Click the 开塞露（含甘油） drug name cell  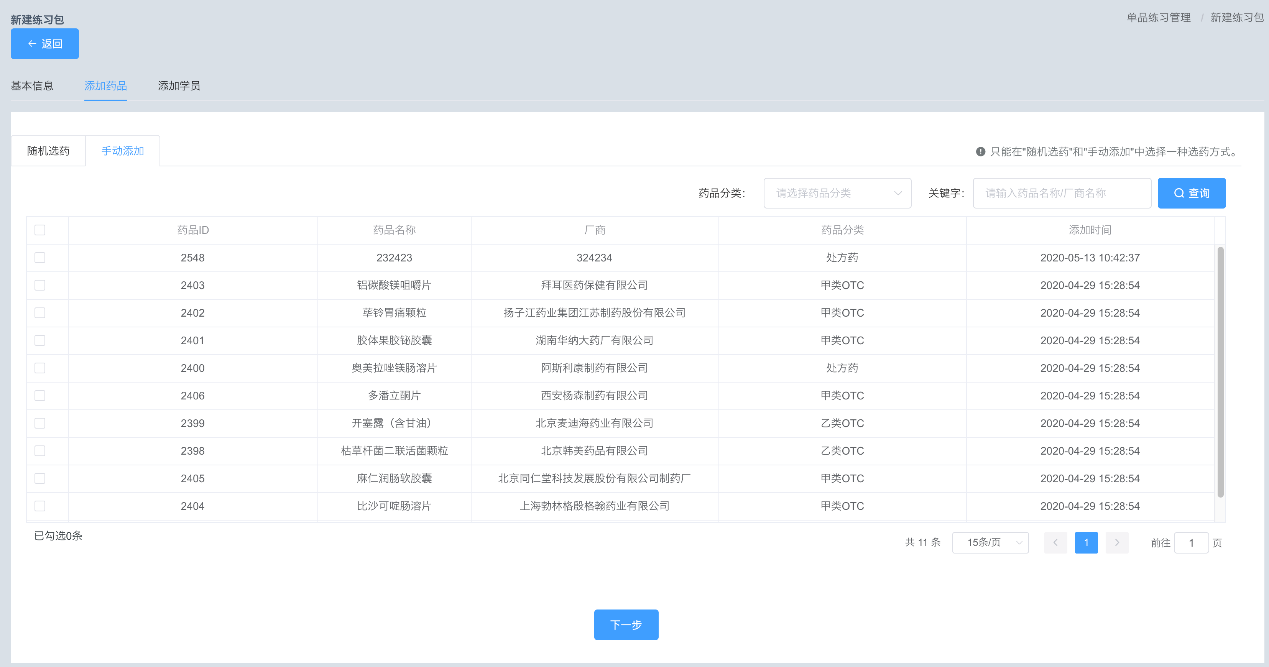(x=394, y=423)
